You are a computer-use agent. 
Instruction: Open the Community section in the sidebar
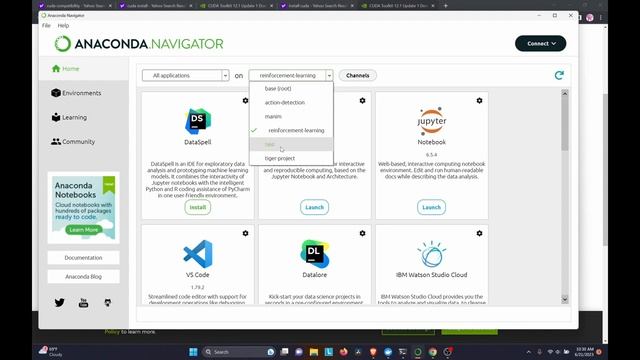(x=73, y=142)
